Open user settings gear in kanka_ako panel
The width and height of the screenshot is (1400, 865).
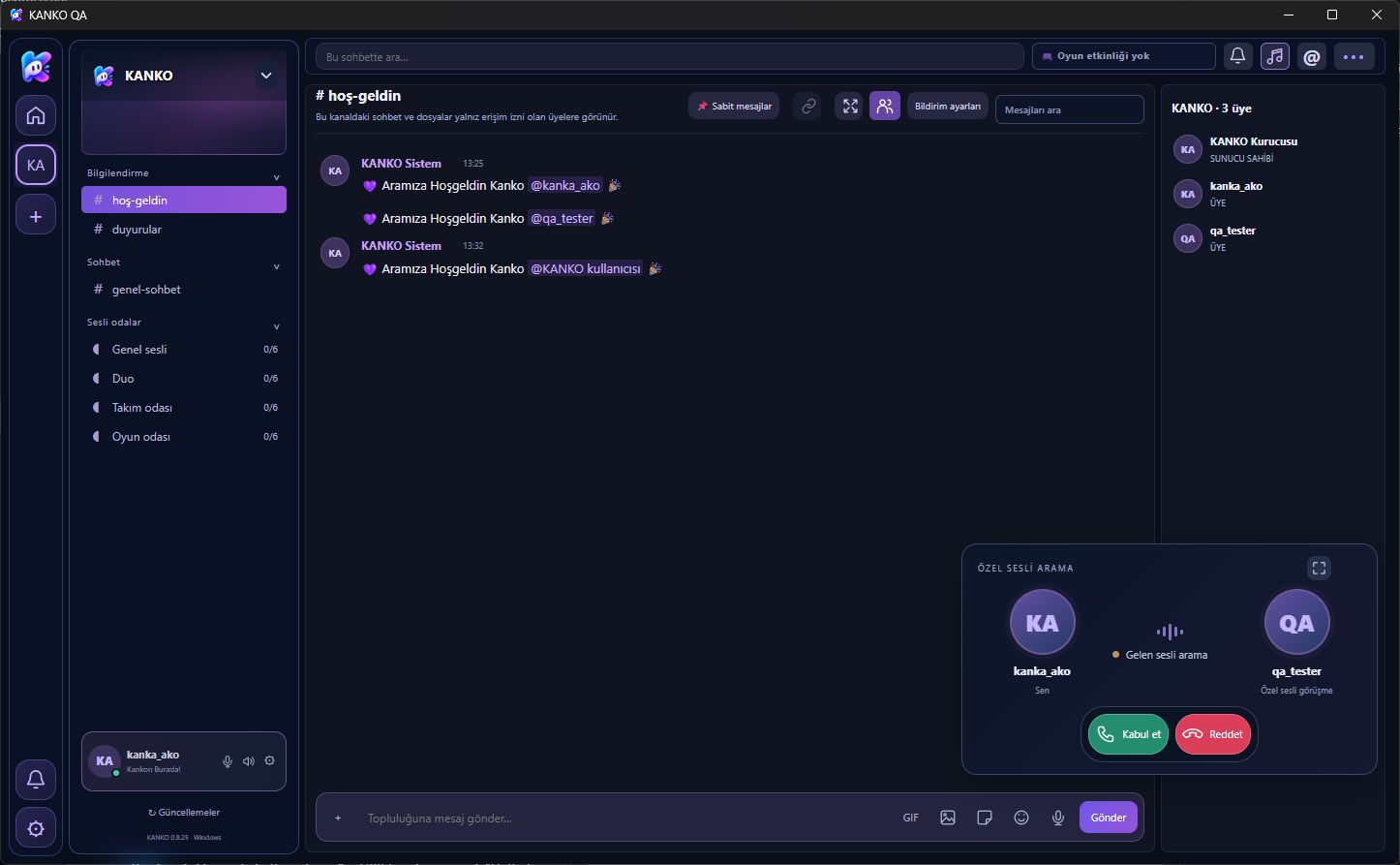tap(270, 761)
